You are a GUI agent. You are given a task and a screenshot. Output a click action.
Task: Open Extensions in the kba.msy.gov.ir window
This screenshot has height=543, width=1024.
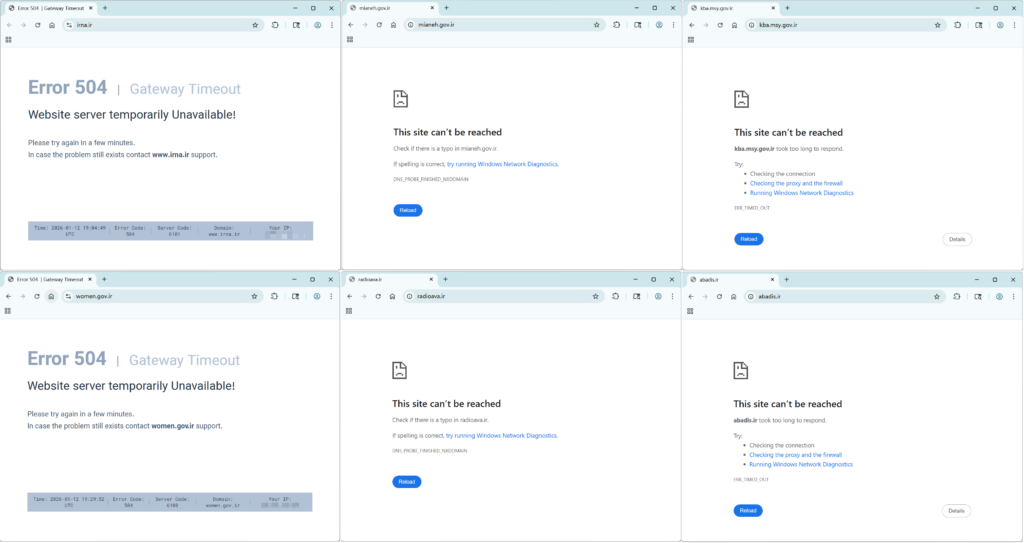(956, 25)
